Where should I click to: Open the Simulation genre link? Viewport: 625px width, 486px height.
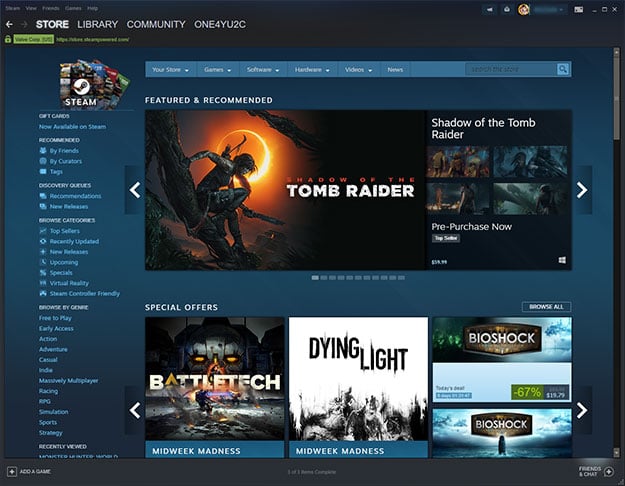53,412
